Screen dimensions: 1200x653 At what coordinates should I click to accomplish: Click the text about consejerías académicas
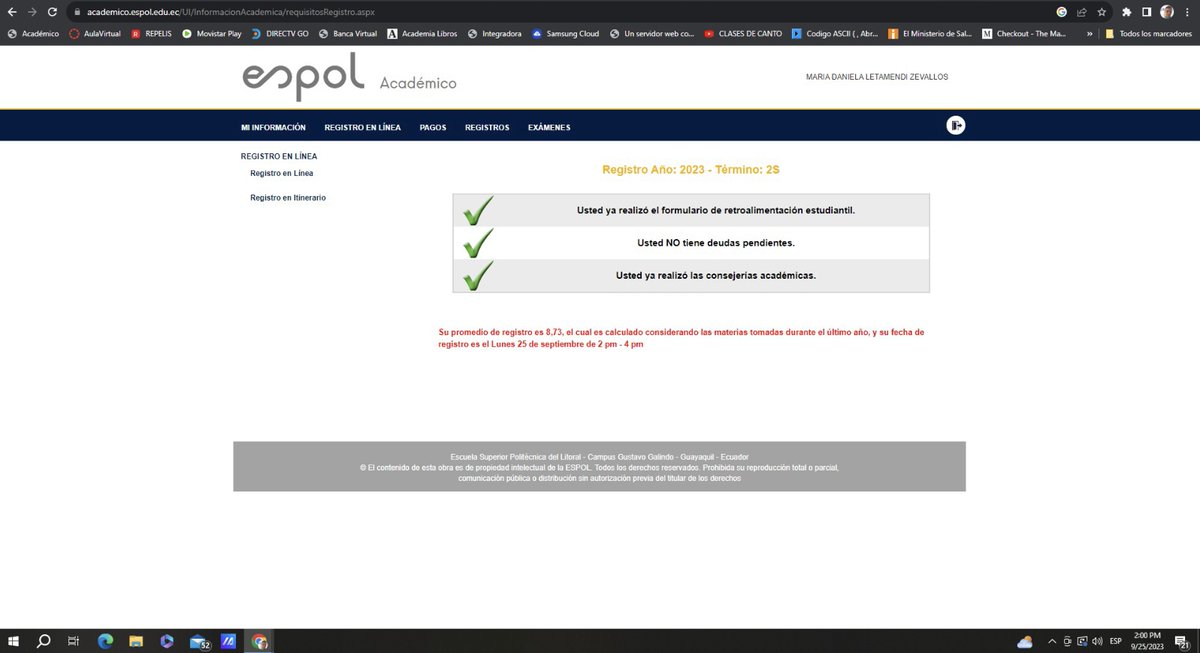click(716, 275)
